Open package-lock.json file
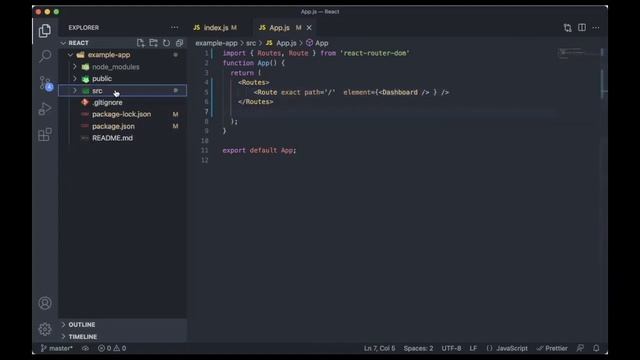 121,114
